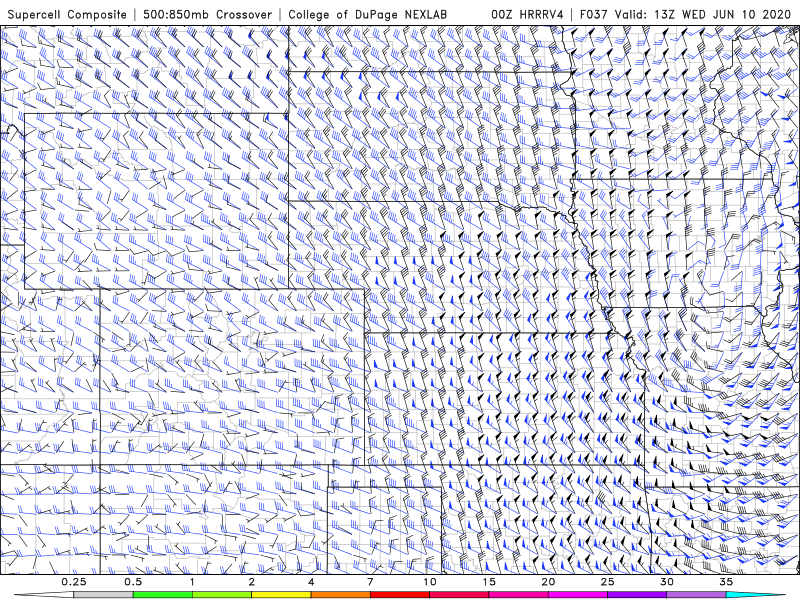Screen dimensions: 800x600
Task: Click the colorbar label 15
Action: pos(489,582)
